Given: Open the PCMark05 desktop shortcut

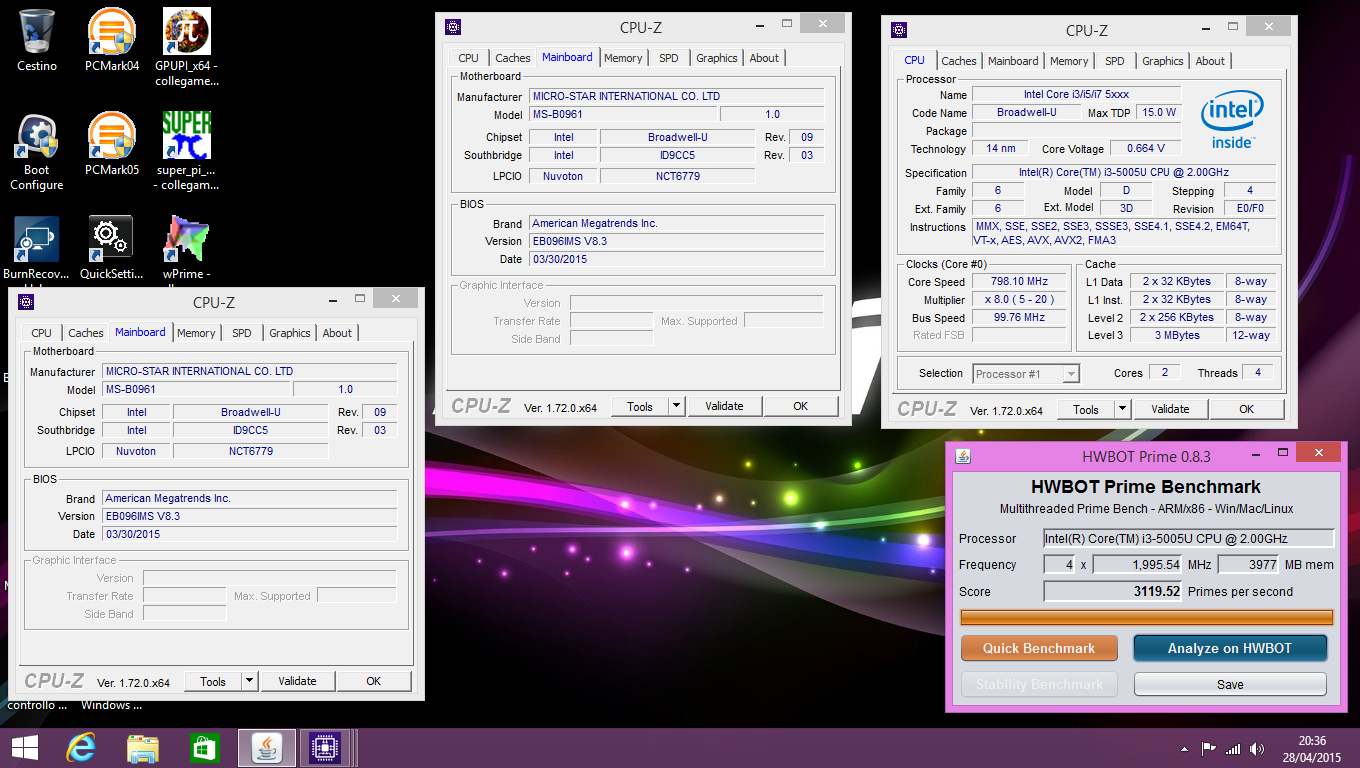Looking at the screenshot, I should coord(111,143).
